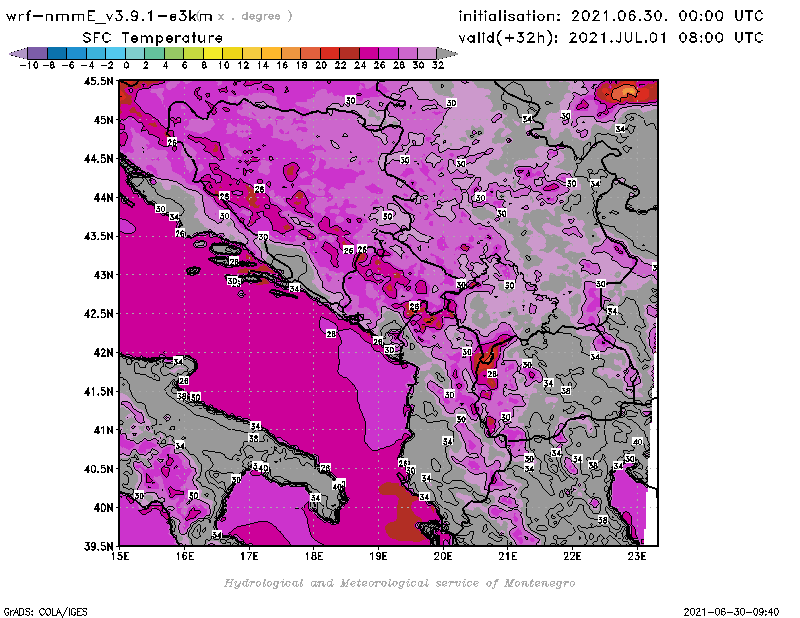Select the legend value 16 under the colorbar
800x618 pixels.
point(282,65)
